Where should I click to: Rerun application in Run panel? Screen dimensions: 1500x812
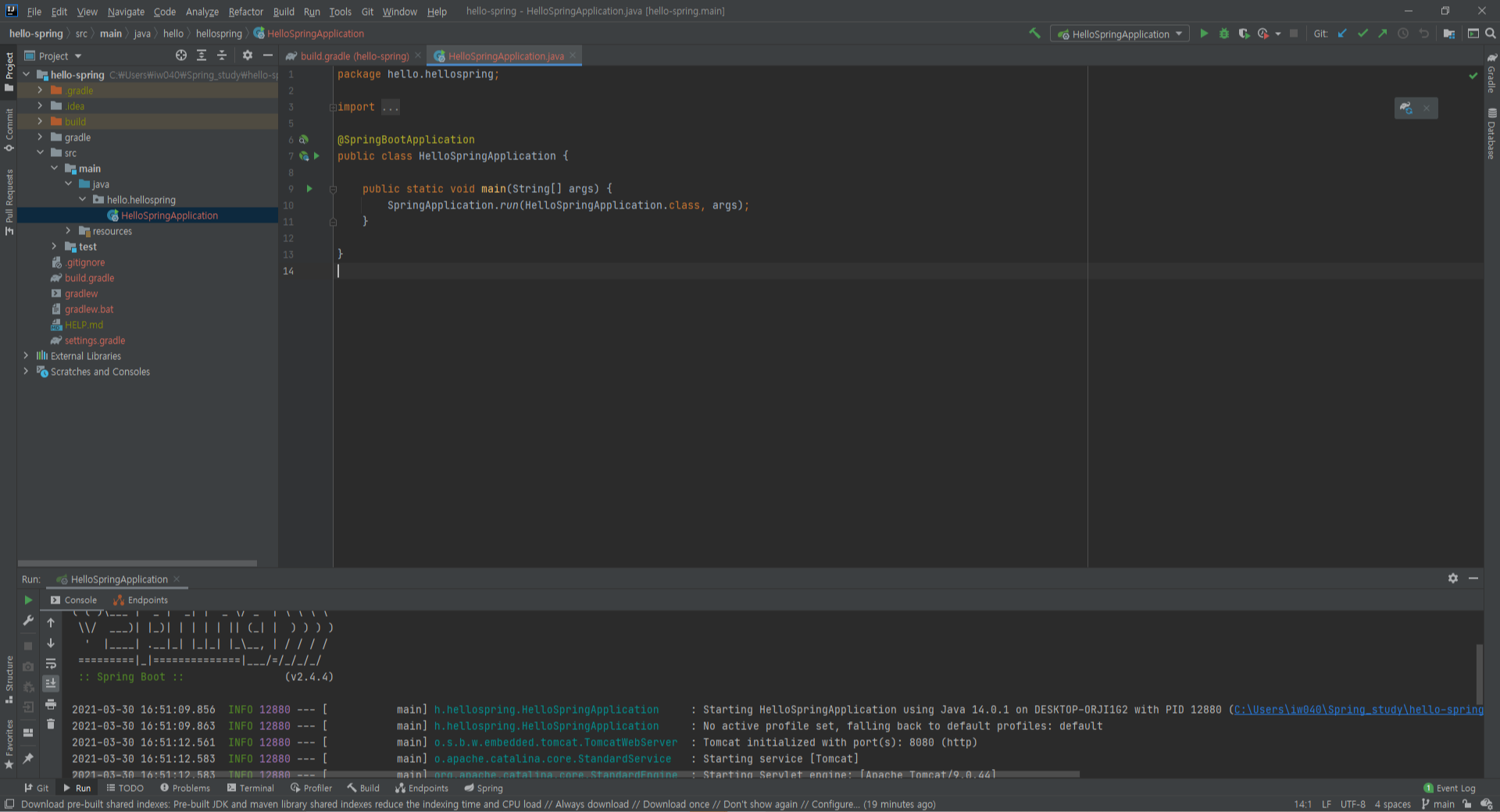28,600
